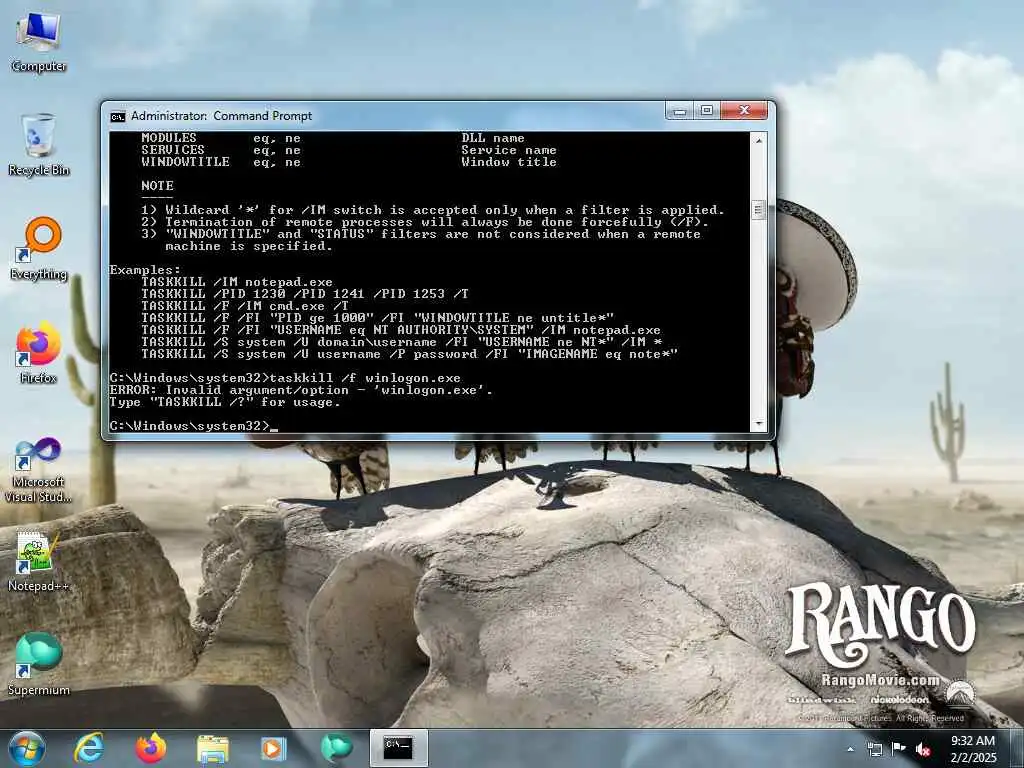
Task: Click the 'MODULES eq, ne' row
Action: click(x=333, y=138)
